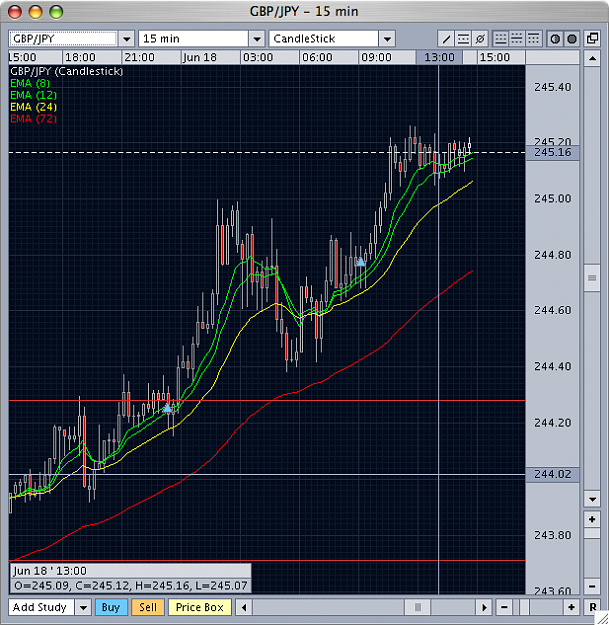The image size is (609, 625).
Task: Click the 243.80 price axis label
Action: point(552,535)
